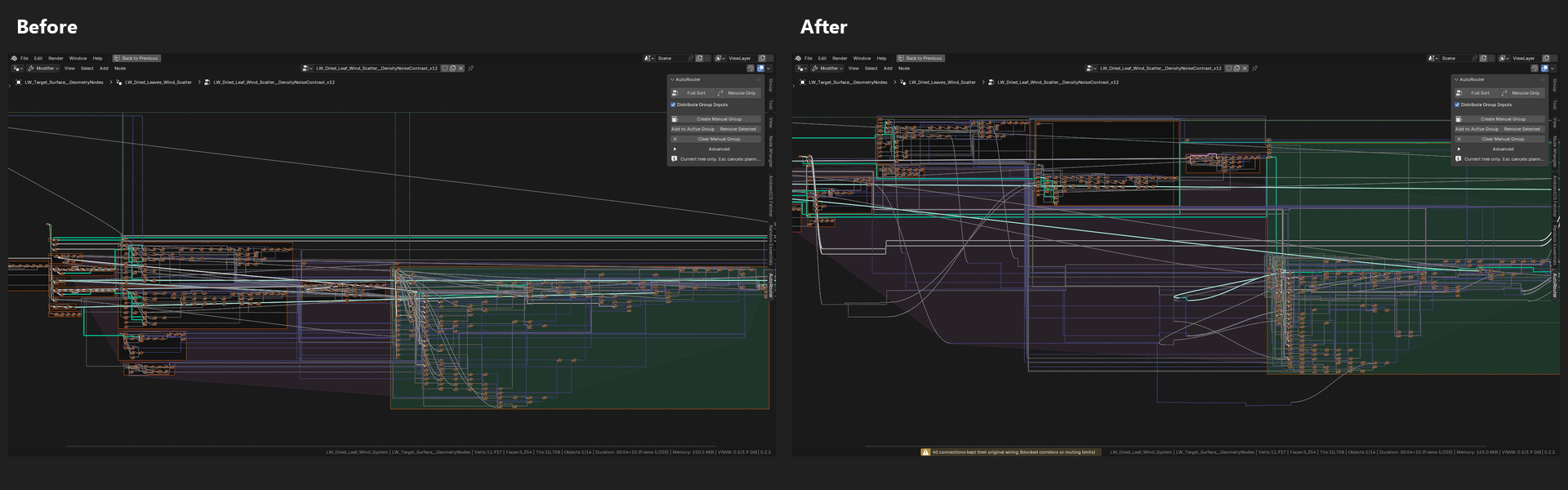Open Scene browse dropdown in Before window
The width and height of the screenshot is (1568, 490).
click(x=649, y=58)
